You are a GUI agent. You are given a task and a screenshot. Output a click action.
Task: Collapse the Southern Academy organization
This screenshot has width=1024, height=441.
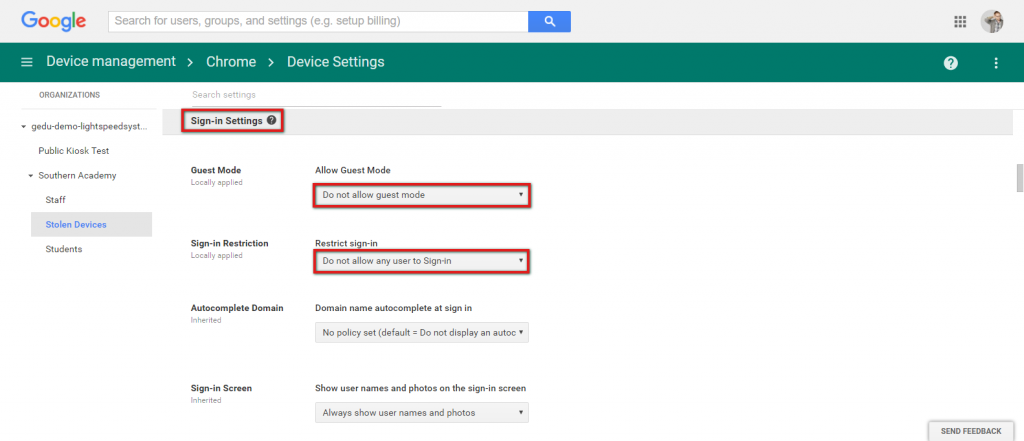pyautogui.click(x=31, y=176)
